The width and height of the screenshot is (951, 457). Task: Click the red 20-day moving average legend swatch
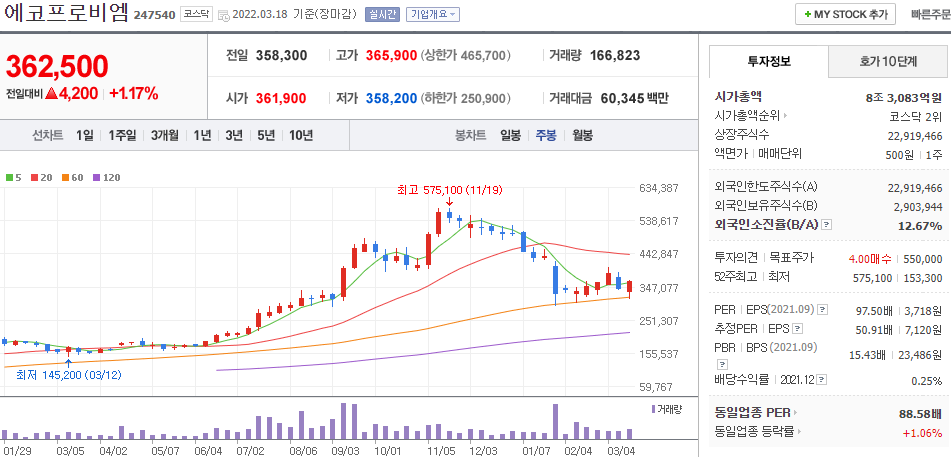click(35, 178)
